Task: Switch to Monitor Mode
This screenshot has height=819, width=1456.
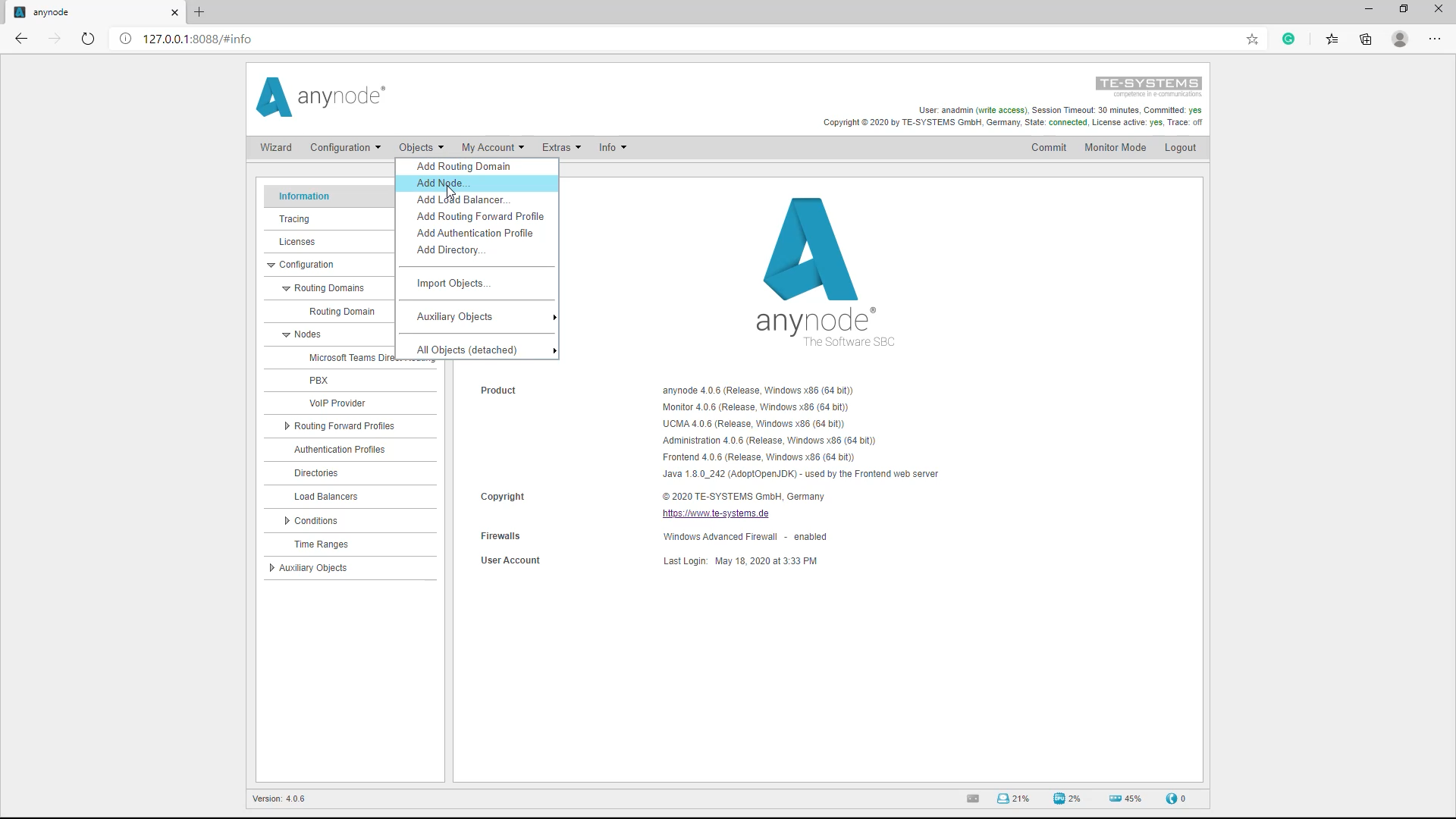Action: [x=1115, y=147]
